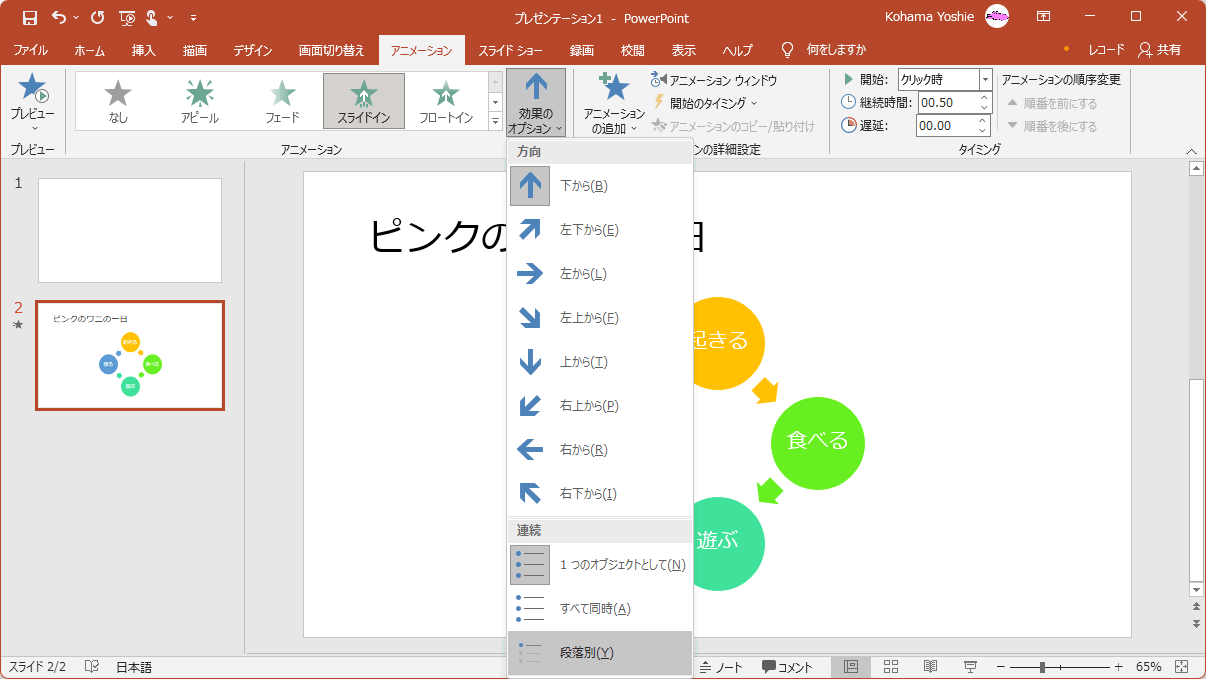Switch to Review (校閲) tab
This screenshot has height=679, width=1206.
[633, 50]
